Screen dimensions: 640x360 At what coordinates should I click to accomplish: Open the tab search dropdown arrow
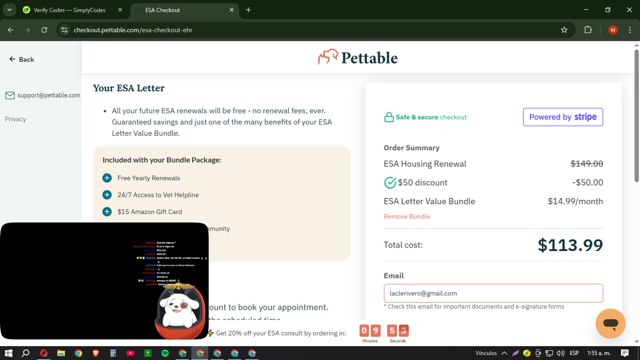9,10
